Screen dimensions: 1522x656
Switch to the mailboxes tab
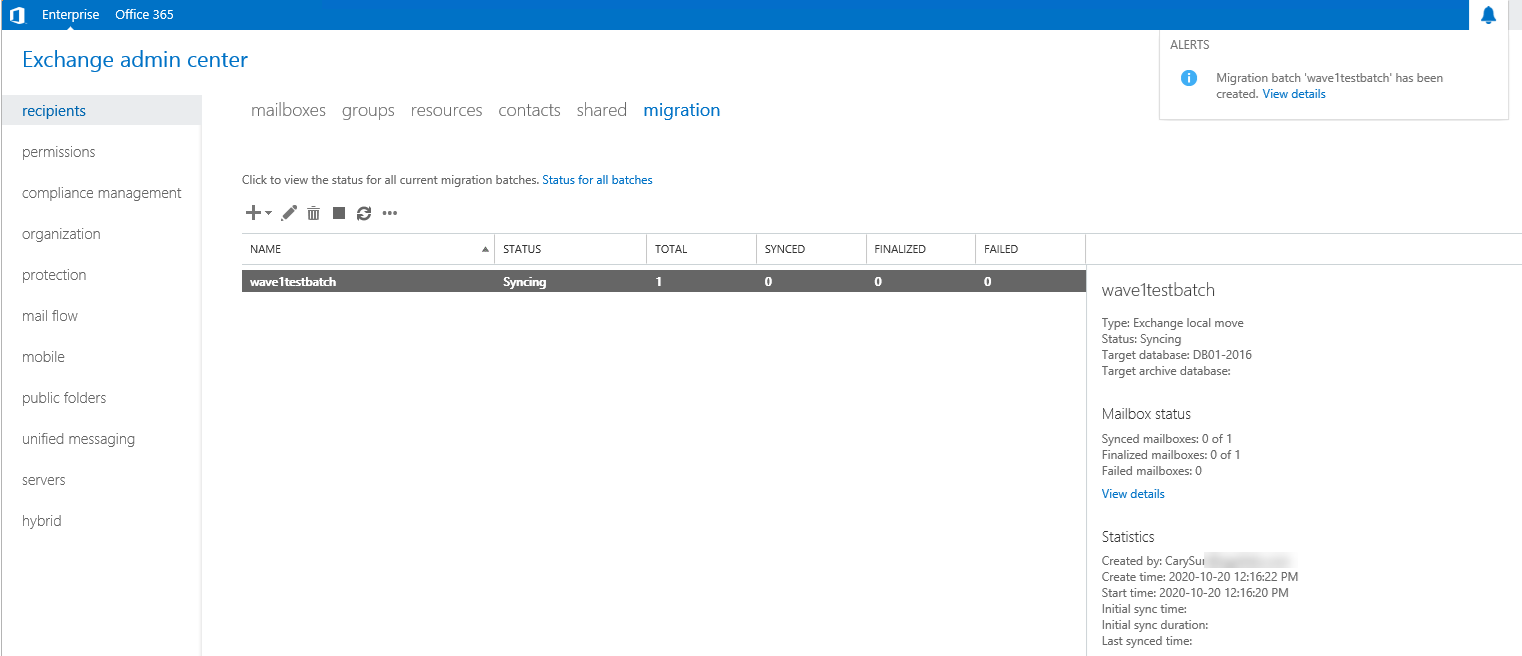click(288, 110)
